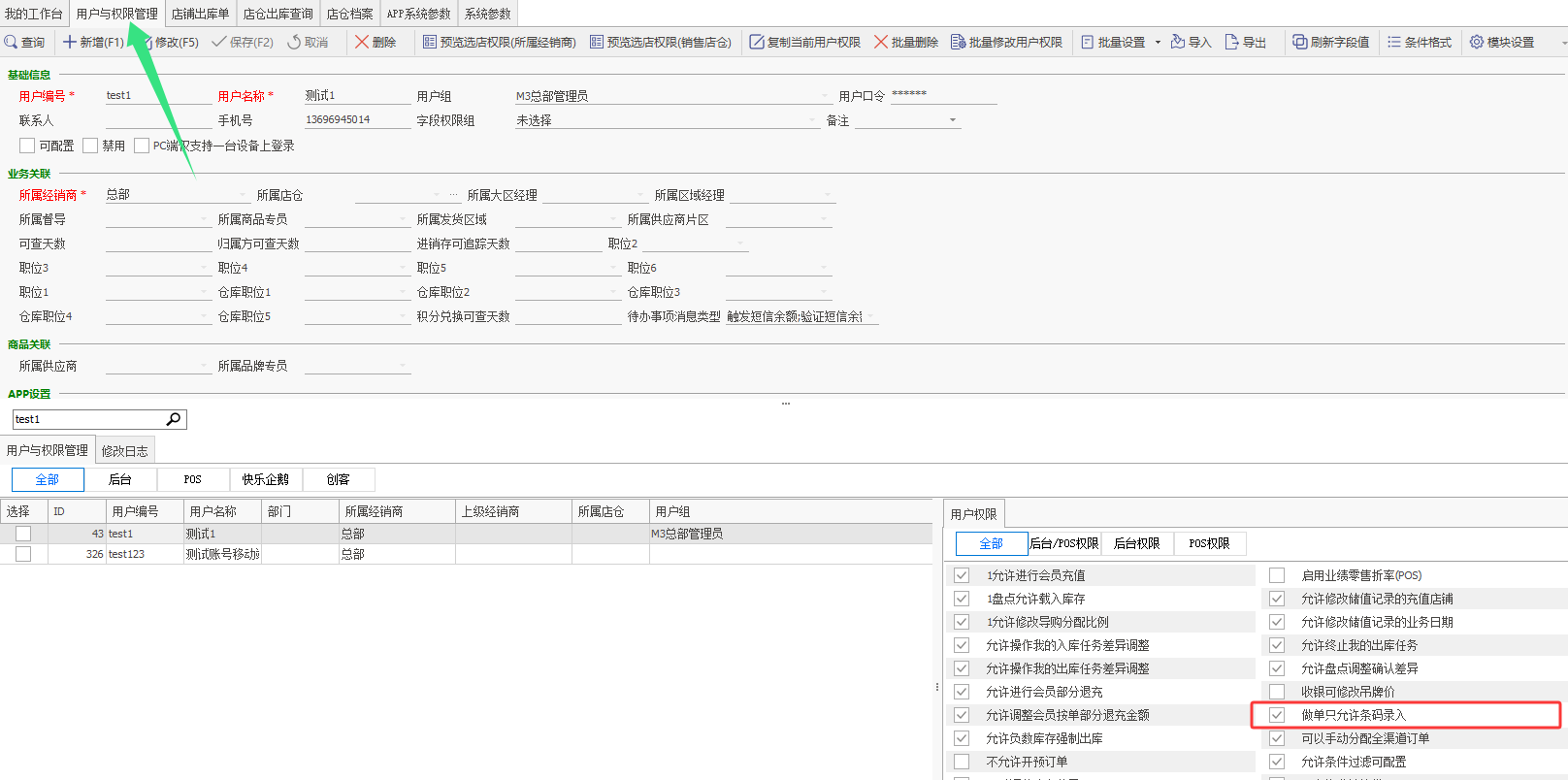Click the 批量删除 red X icon
Image resolution: width=1568 pixels, height=780 pixels.
(x=881, y=42)
